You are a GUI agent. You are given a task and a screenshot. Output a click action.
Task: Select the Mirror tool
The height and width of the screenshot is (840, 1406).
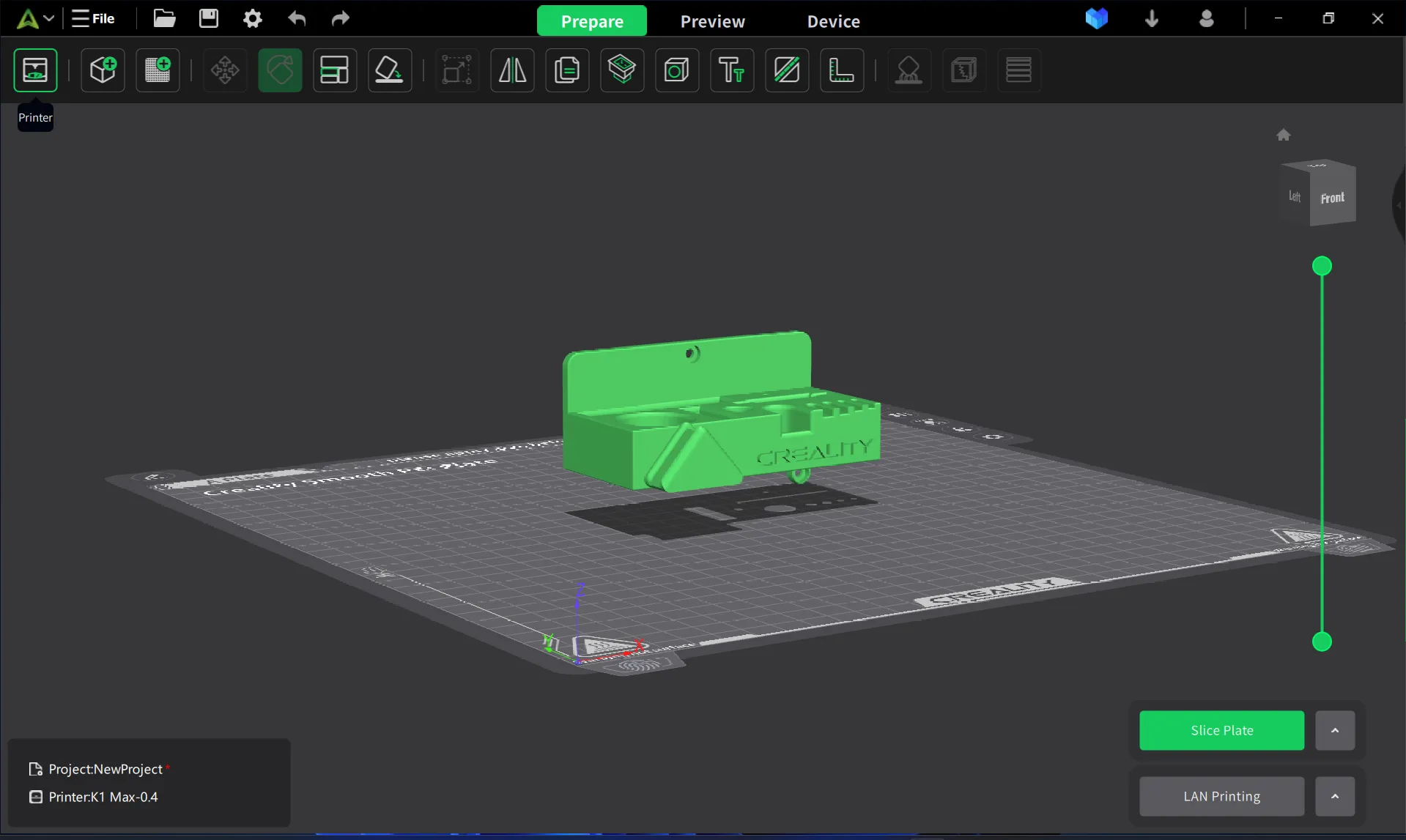pyautogui.click(x=512, y=70)
